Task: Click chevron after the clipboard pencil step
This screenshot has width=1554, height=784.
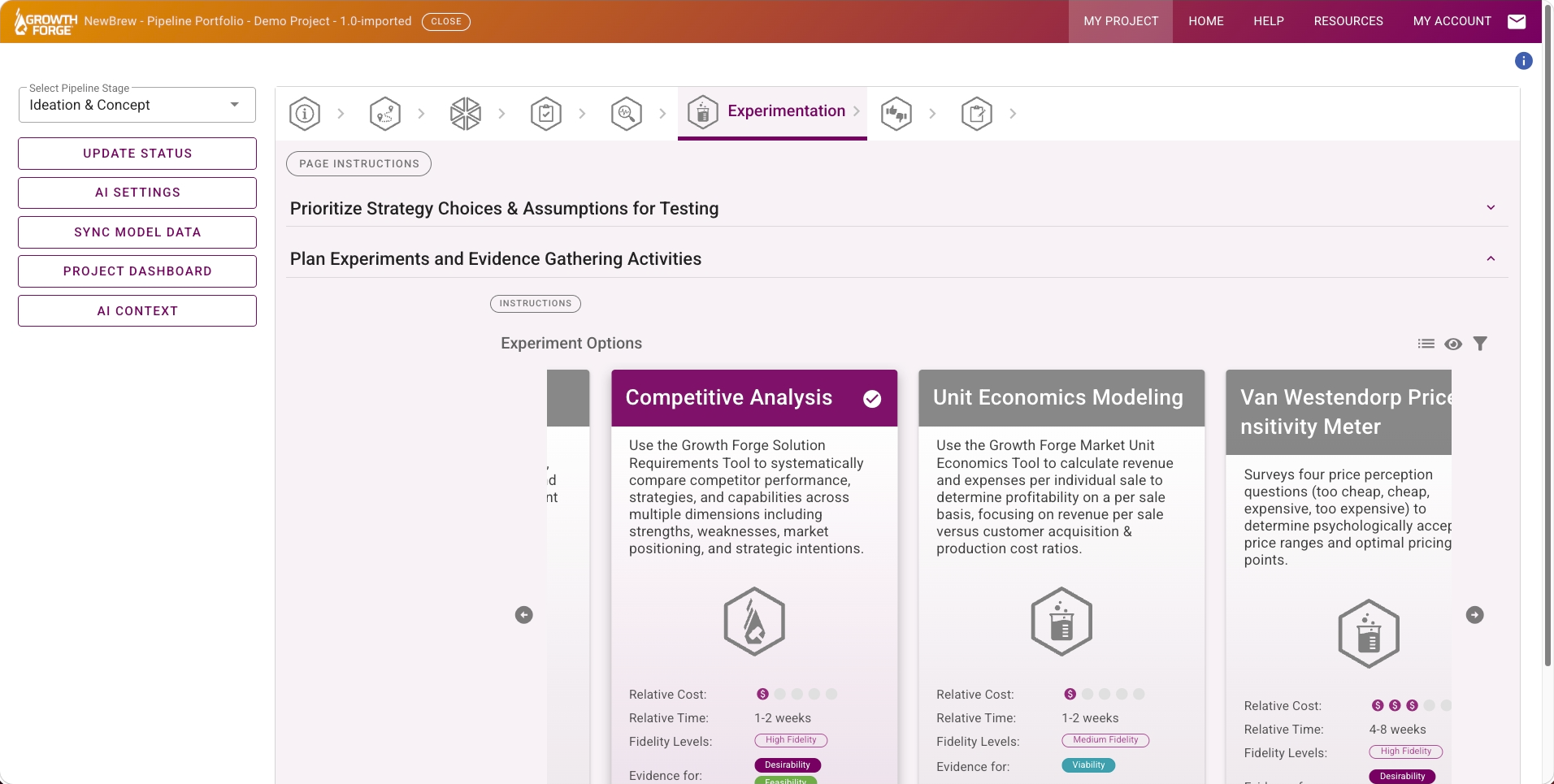Action: tap(1013, 114)
